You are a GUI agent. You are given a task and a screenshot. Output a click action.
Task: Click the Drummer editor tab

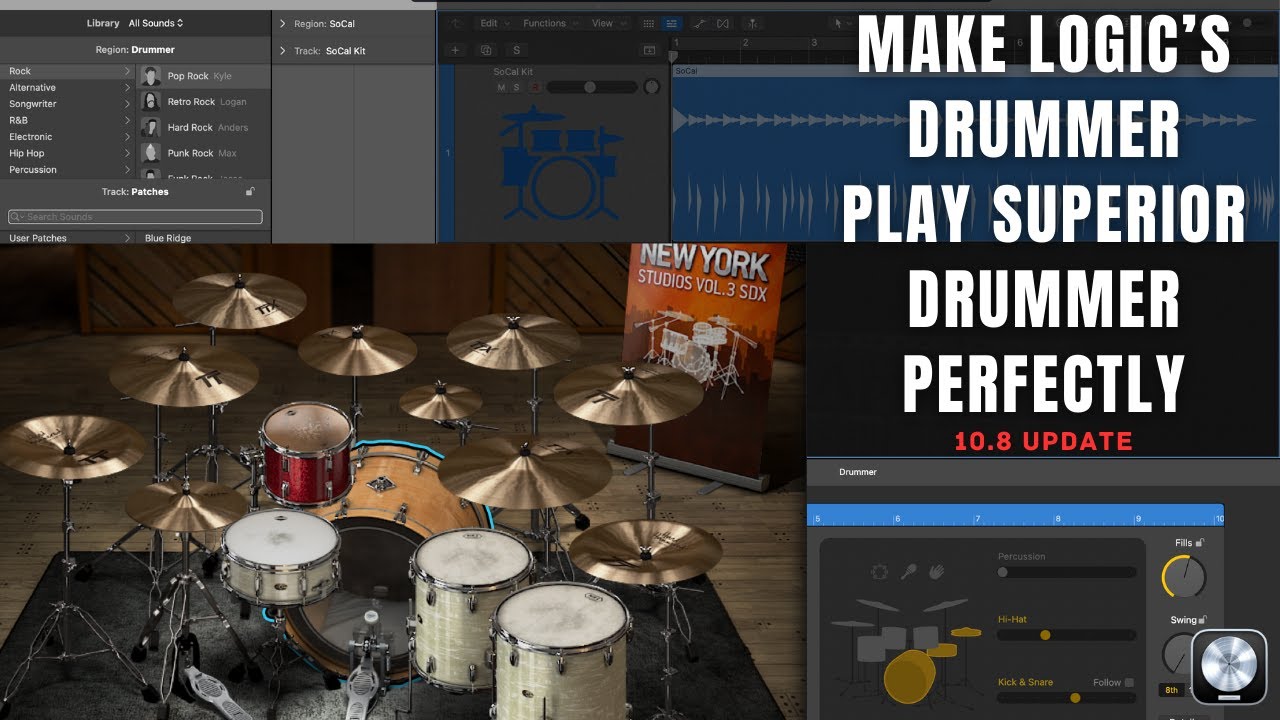pyautogui.click(x=858, y=472)
